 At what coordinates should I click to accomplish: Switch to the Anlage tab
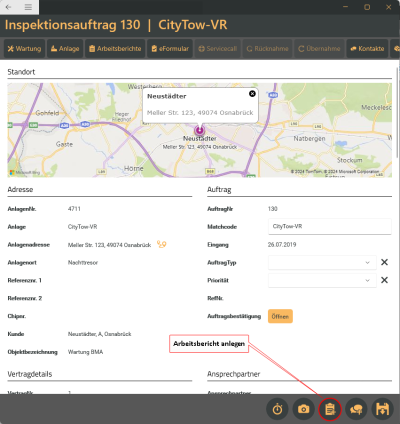pos(65,49)
